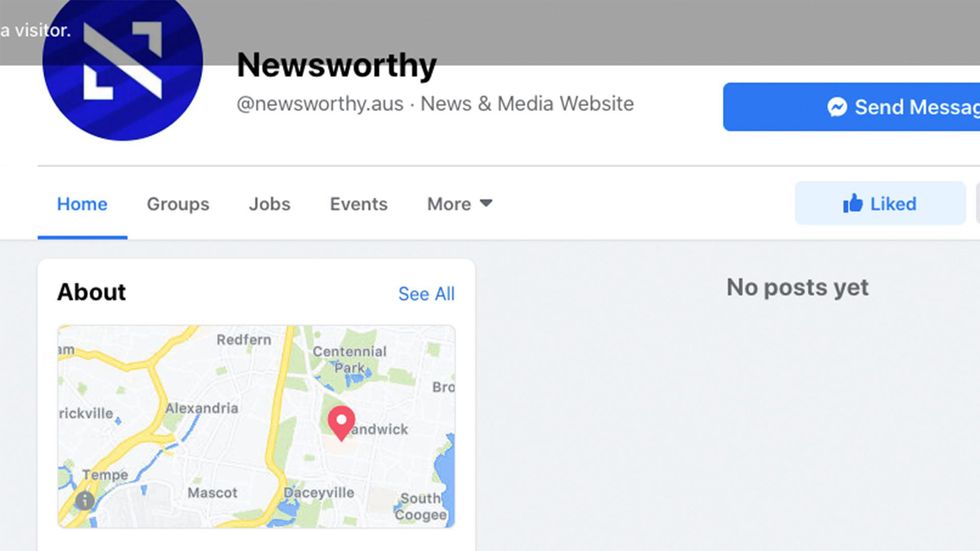Click the Mascot label on the map

click(212, 493)
